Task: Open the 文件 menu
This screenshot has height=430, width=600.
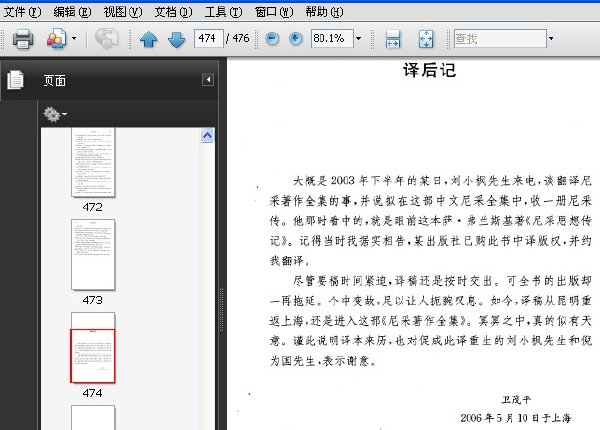Action: 22,12
